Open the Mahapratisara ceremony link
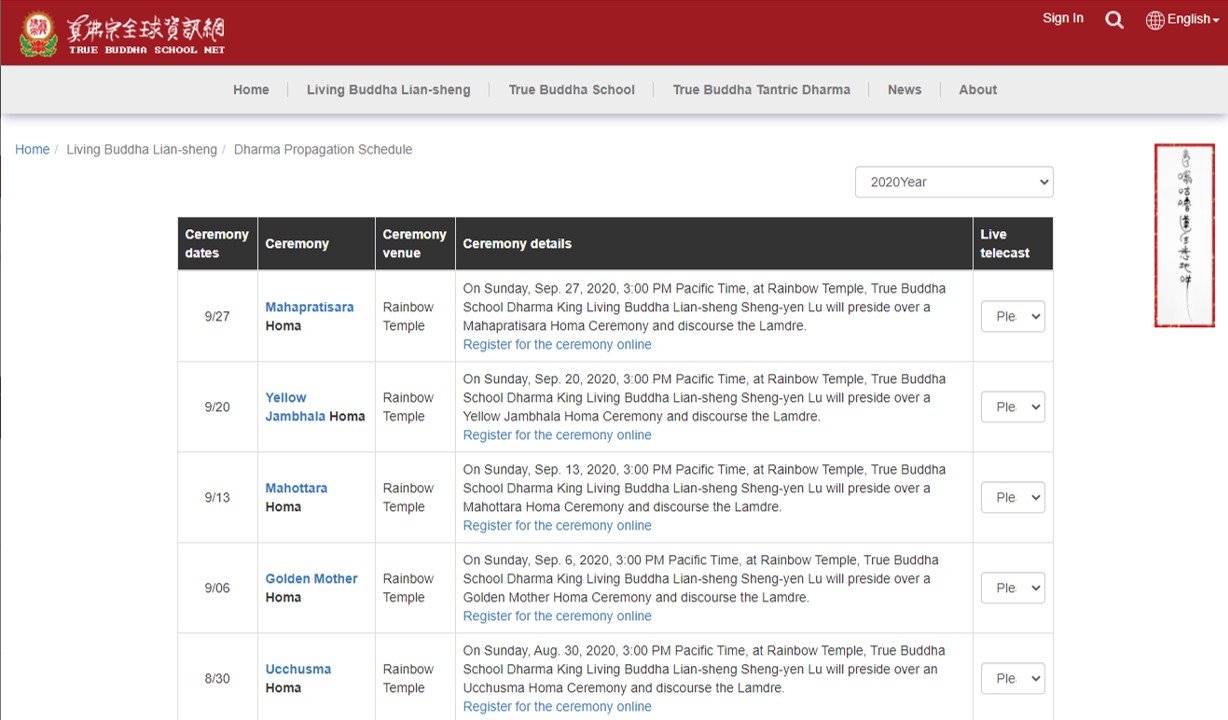 pyautogui.click(x=309, y=307)
